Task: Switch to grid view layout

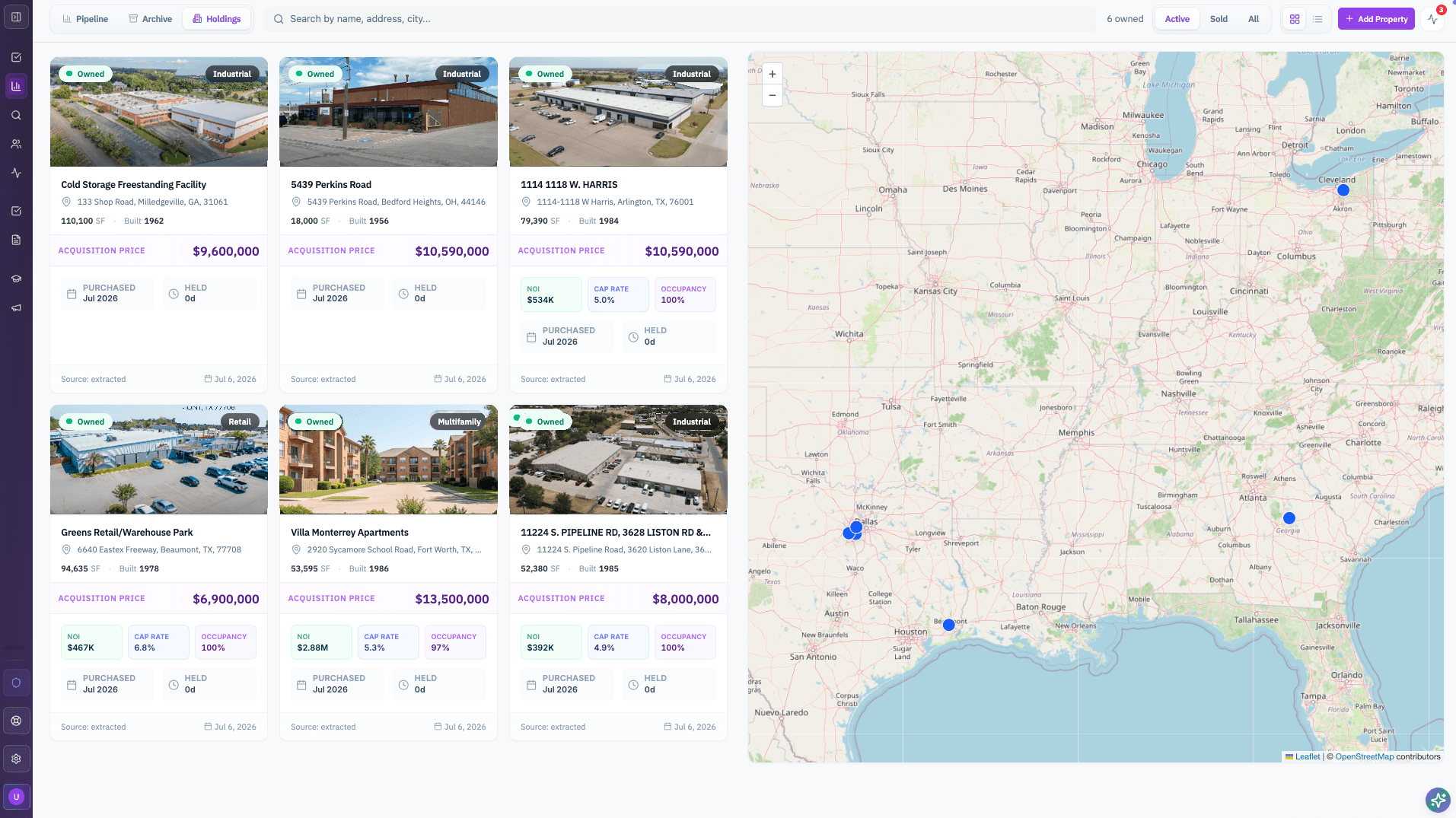Action: point(1295,19)
